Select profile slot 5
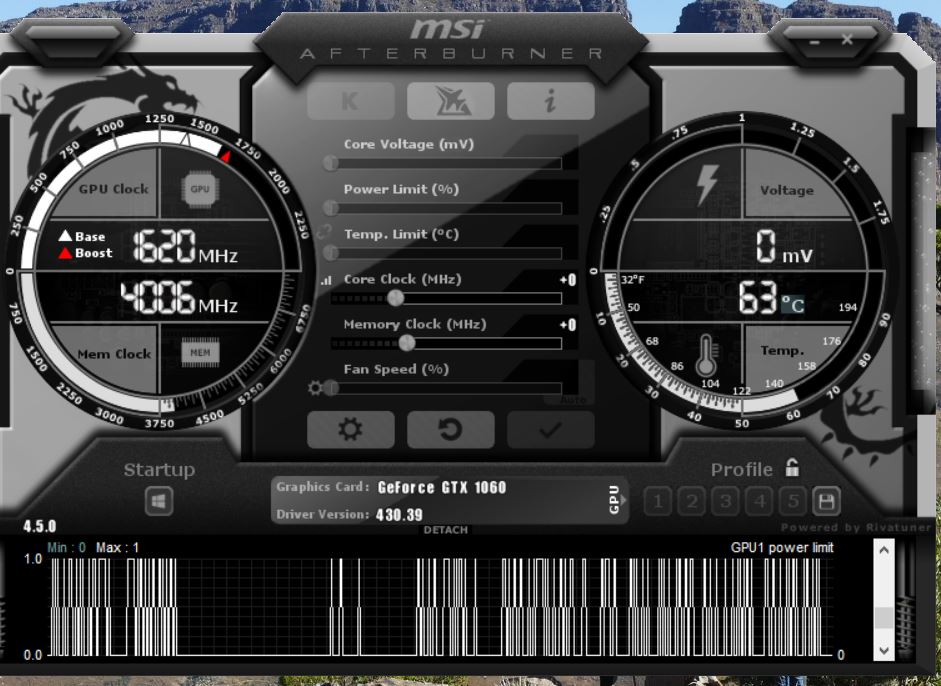Screen dimensions: 941x686 click(x=793, y=501)
